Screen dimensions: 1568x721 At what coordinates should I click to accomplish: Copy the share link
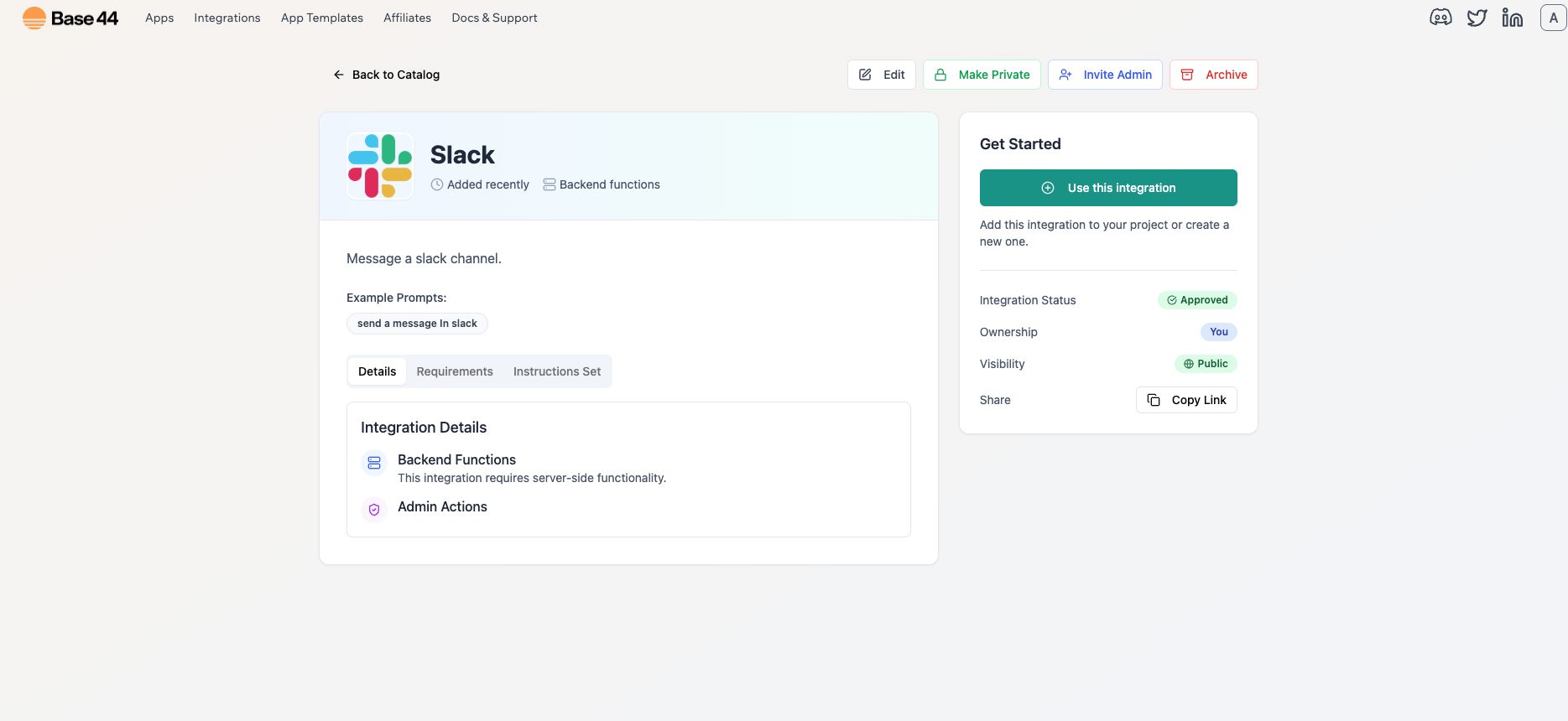pos(1186,400)
